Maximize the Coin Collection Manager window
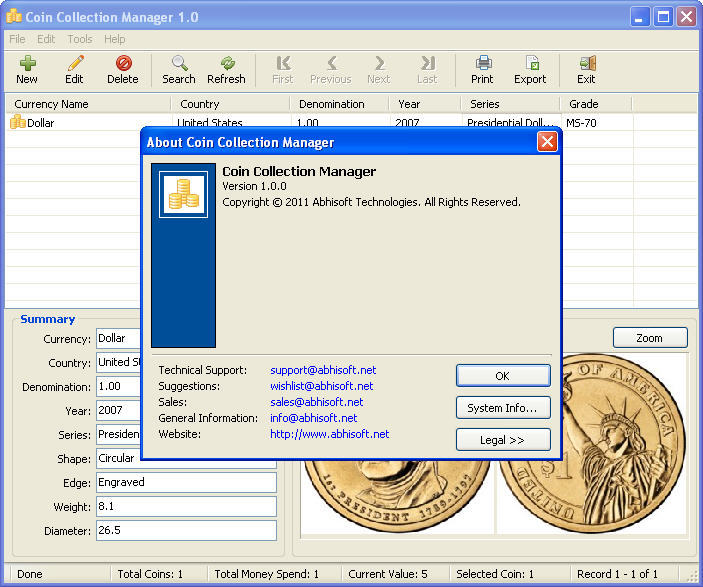The height and width of the screenshot is (587, 703). (663, 17)
